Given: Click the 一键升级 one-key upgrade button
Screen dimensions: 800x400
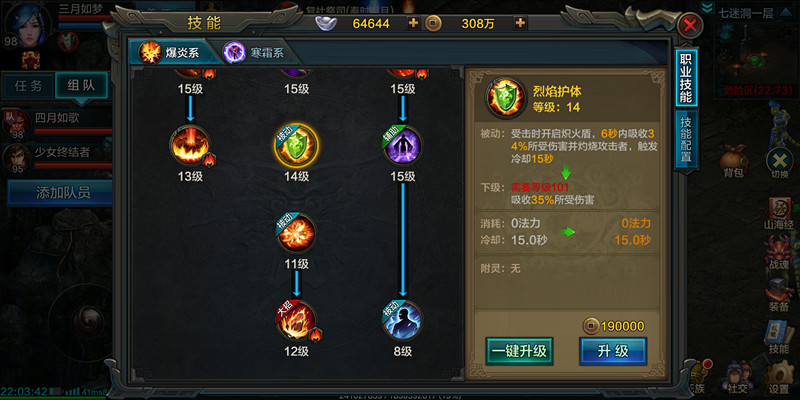Looking at the screenshot, I should coord(519,351).
